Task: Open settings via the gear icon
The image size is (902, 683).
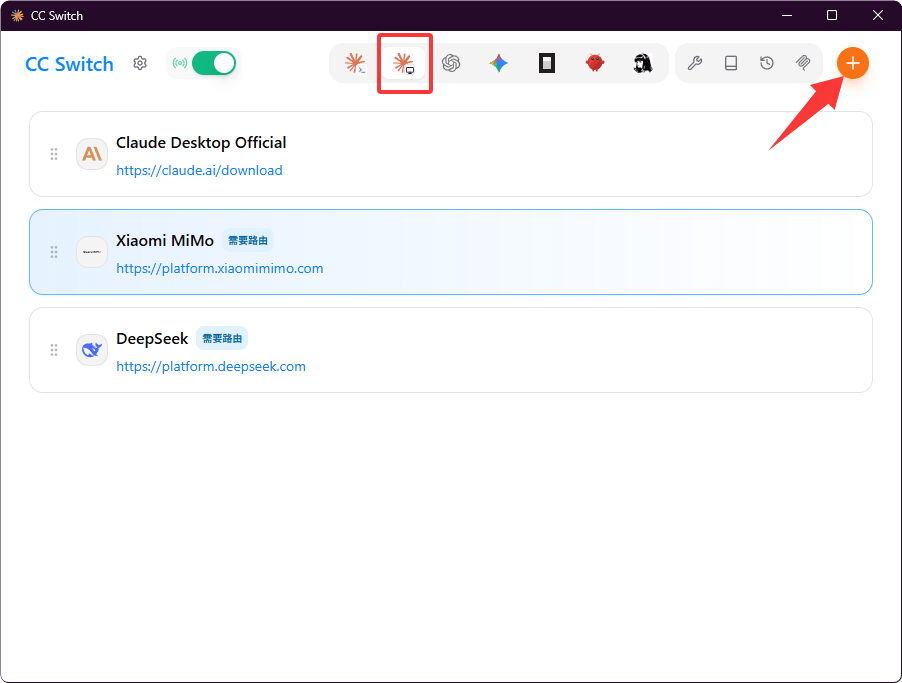Action: pos(140,63)
